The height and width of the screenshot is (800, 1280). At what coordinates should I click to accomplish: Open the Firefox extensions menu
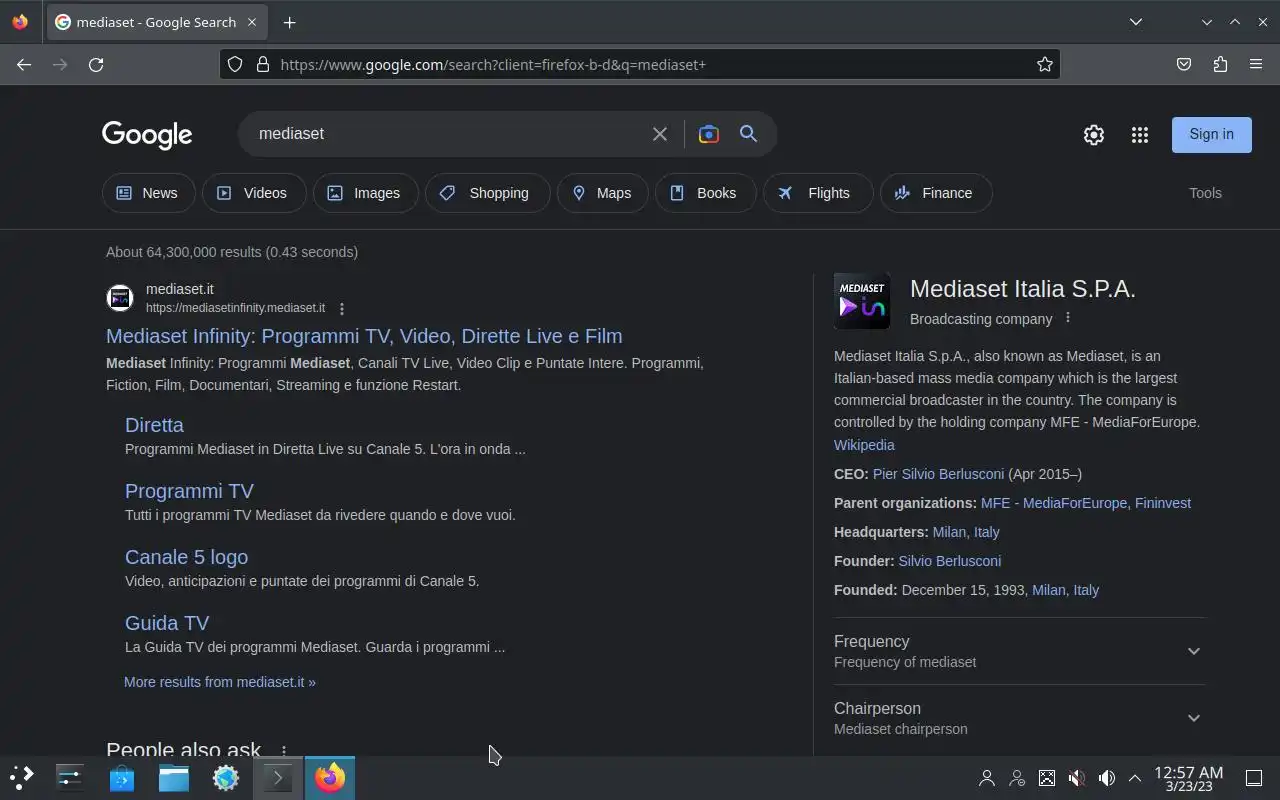coord(1220,64)
